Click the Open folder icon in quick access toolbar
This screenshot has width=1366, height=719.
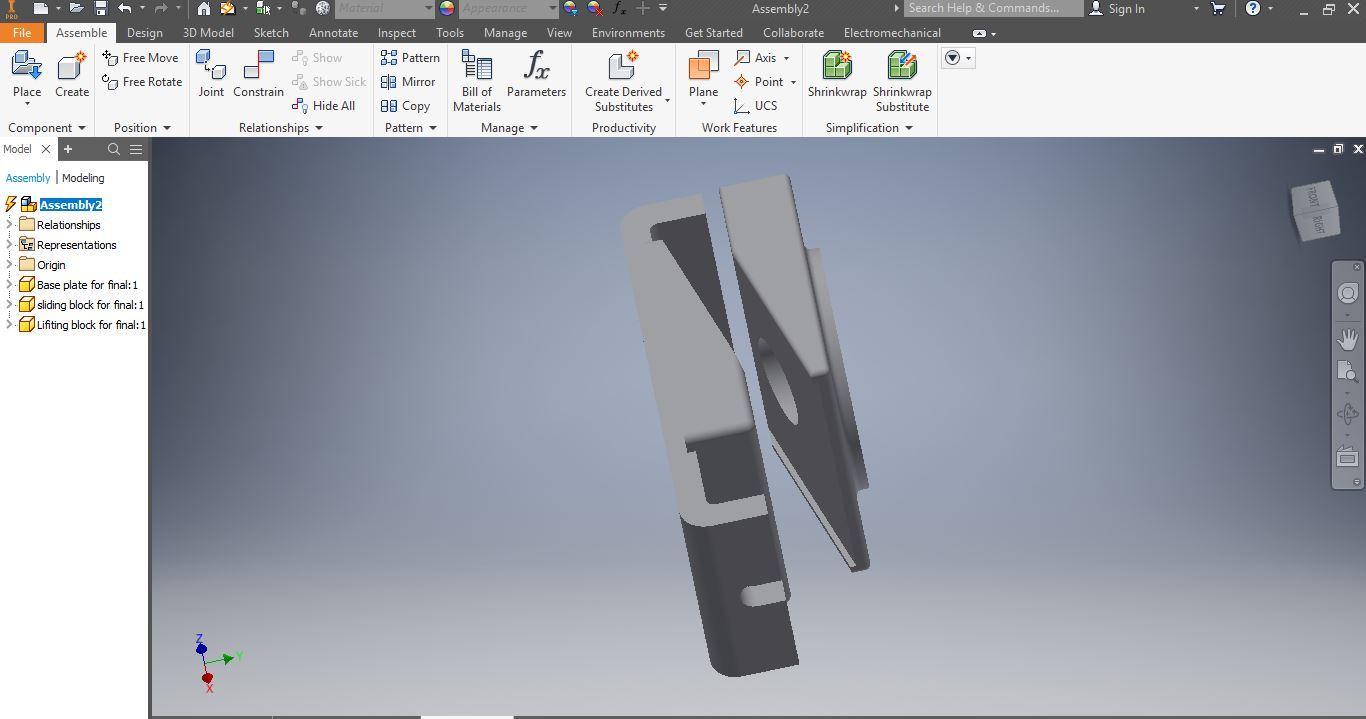(76, 8)
